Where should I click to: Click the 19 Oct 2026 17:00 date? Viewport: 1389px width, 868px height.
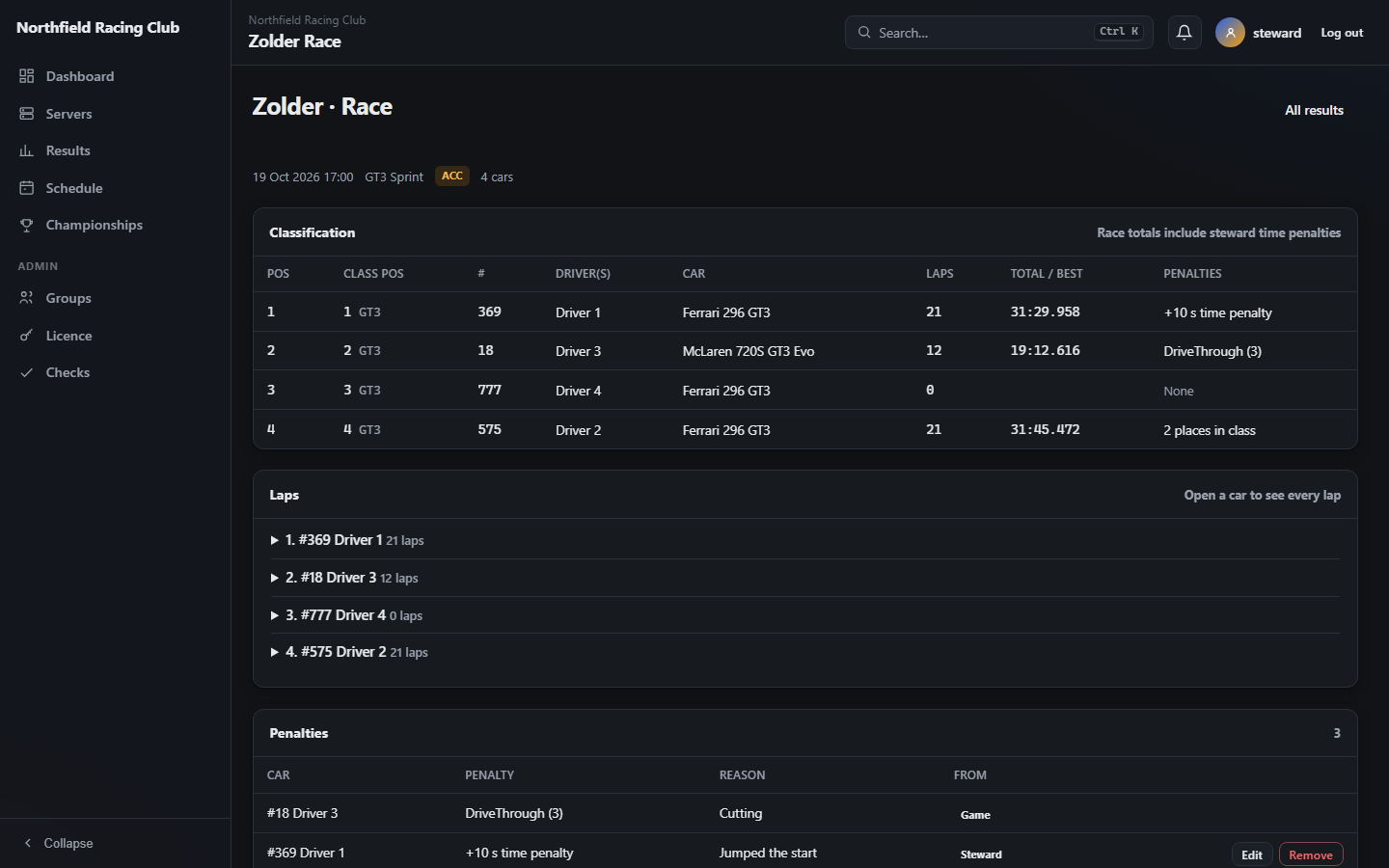tap(303, 176)
